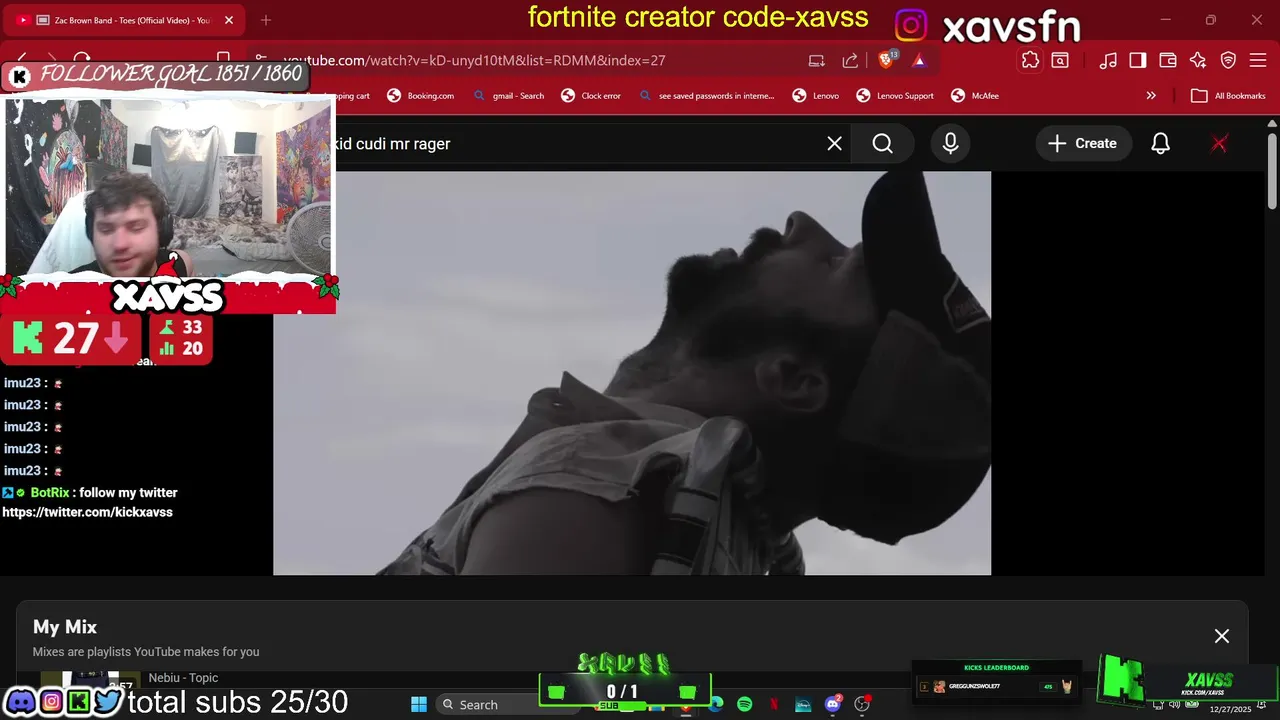Click the Twitter bird icon in overlay
The image size is (1280, 720).
click(108, 702)
